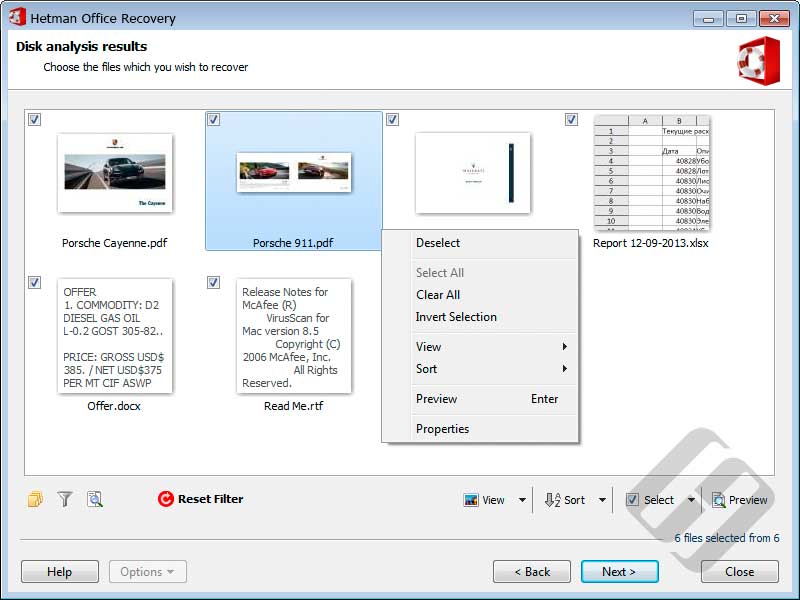
Task: Select the Porsche Cayenne.pdf thumbnail
Action: (x=115, y=173)
